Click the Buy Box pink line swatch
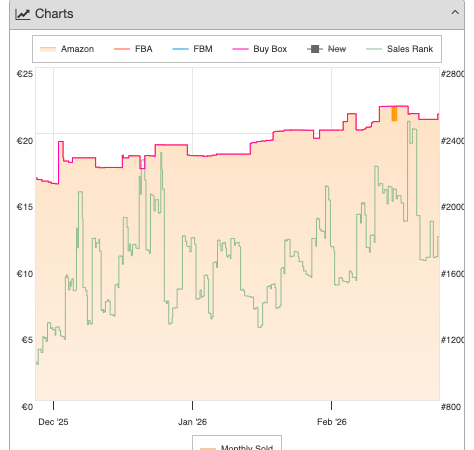 coord(240,49)
